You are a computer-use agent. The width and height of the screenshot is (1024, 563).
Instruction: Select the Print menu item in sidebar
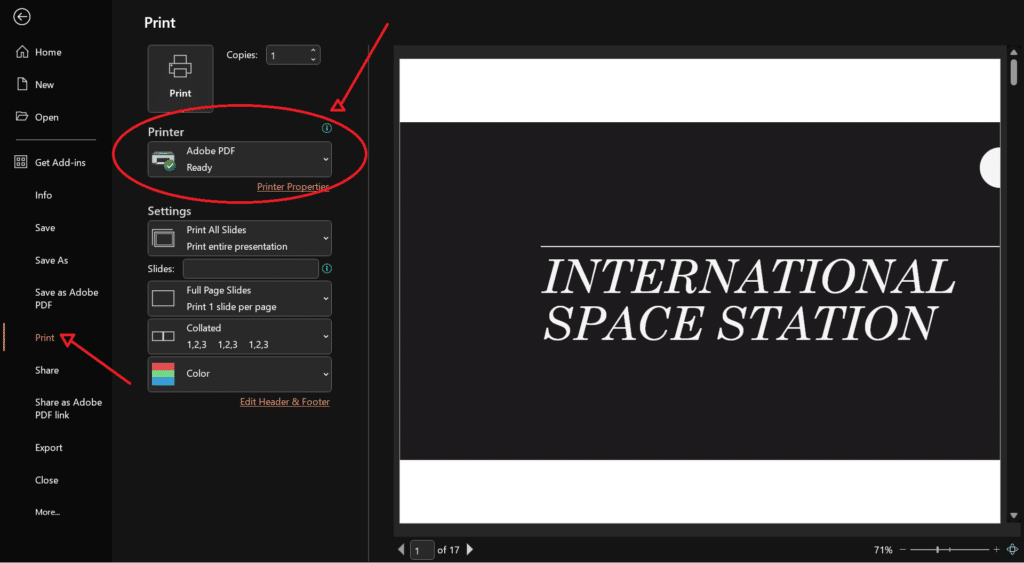[x=45, y=338]
